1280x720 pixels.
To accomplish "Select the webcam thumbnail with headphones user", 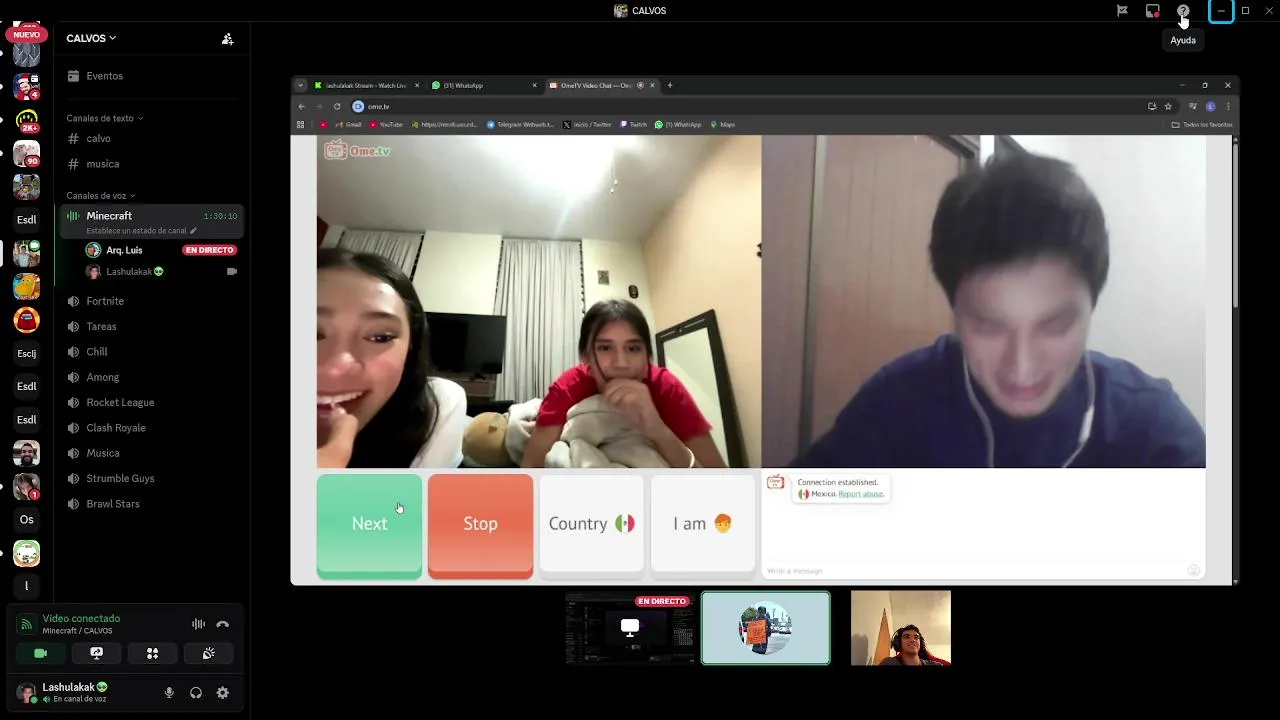I will tap(901, 628).
